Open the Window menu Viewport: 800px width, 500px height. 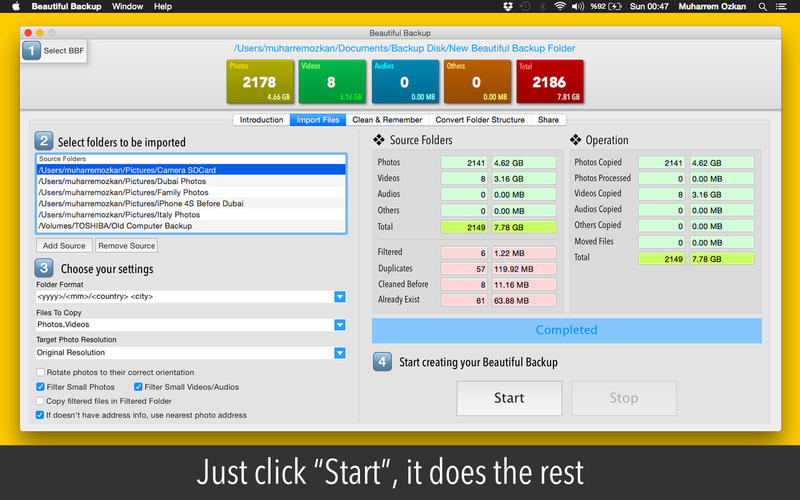[x=127, y=7]
